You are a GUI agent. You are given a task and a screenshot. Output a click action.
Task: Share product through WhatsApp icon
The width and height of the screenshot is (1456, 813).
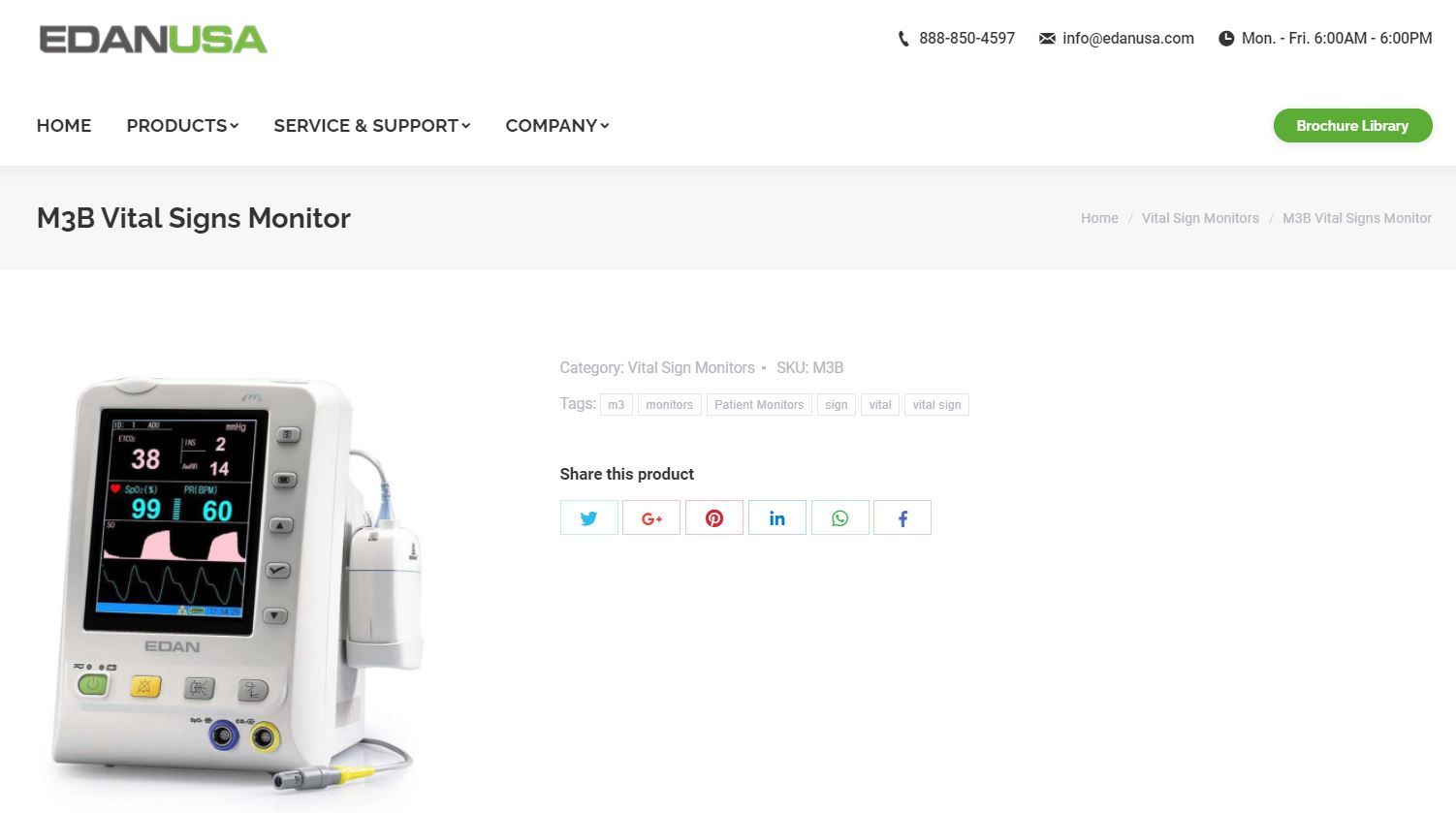pyautogui.click(x=839, y=517)
